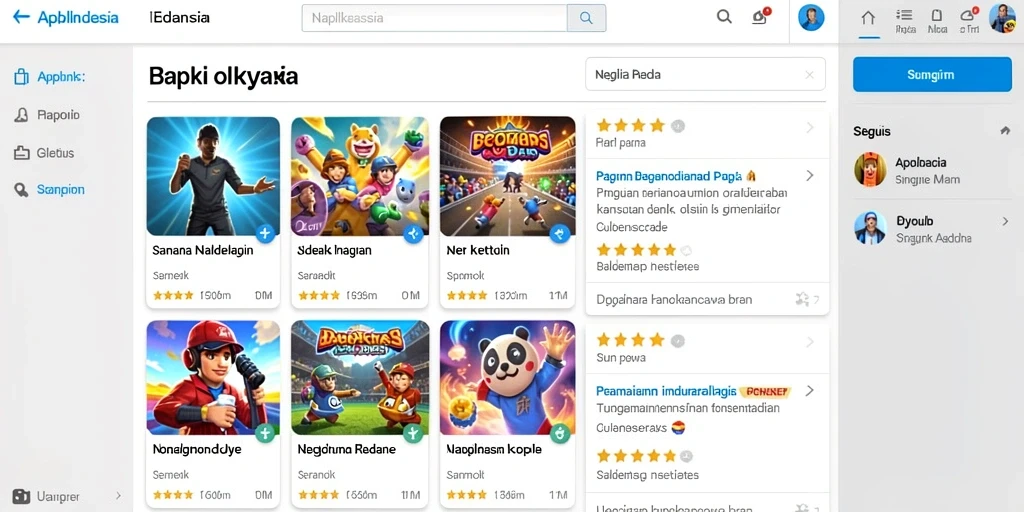This screenshot has width=1024, height=512.
Task: Click the five-star rating above Baldemap hestietee
Action: [x=636, y=249]
